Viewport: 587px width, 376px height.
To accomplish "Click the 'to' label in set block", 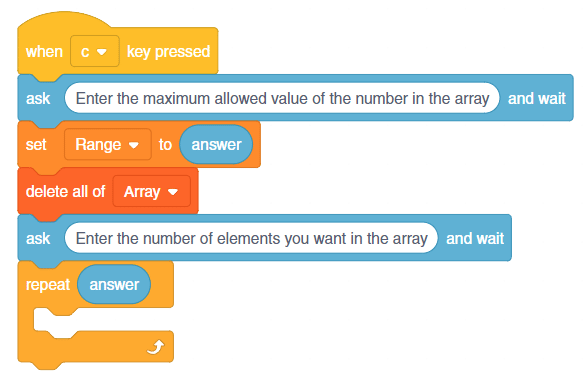I will 165,145.
